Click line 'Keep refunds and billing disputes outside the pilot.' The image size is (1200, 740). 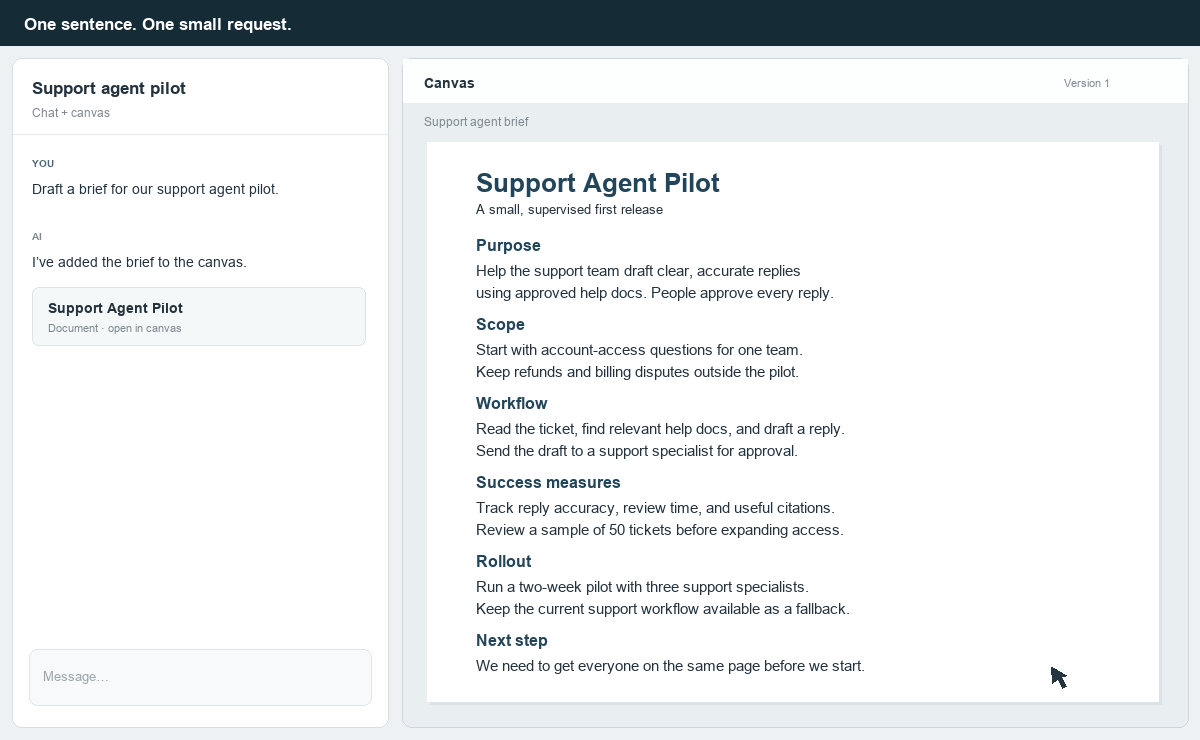tap(637, 372)
